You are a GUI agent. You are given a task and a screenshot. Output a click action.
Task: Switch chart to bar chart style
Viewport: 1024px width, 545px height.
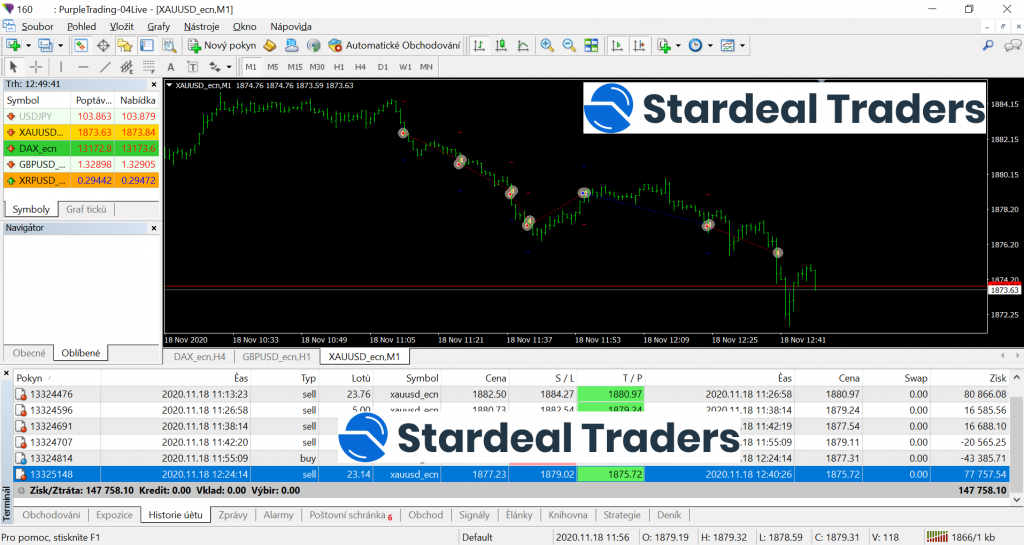[479, 45]
